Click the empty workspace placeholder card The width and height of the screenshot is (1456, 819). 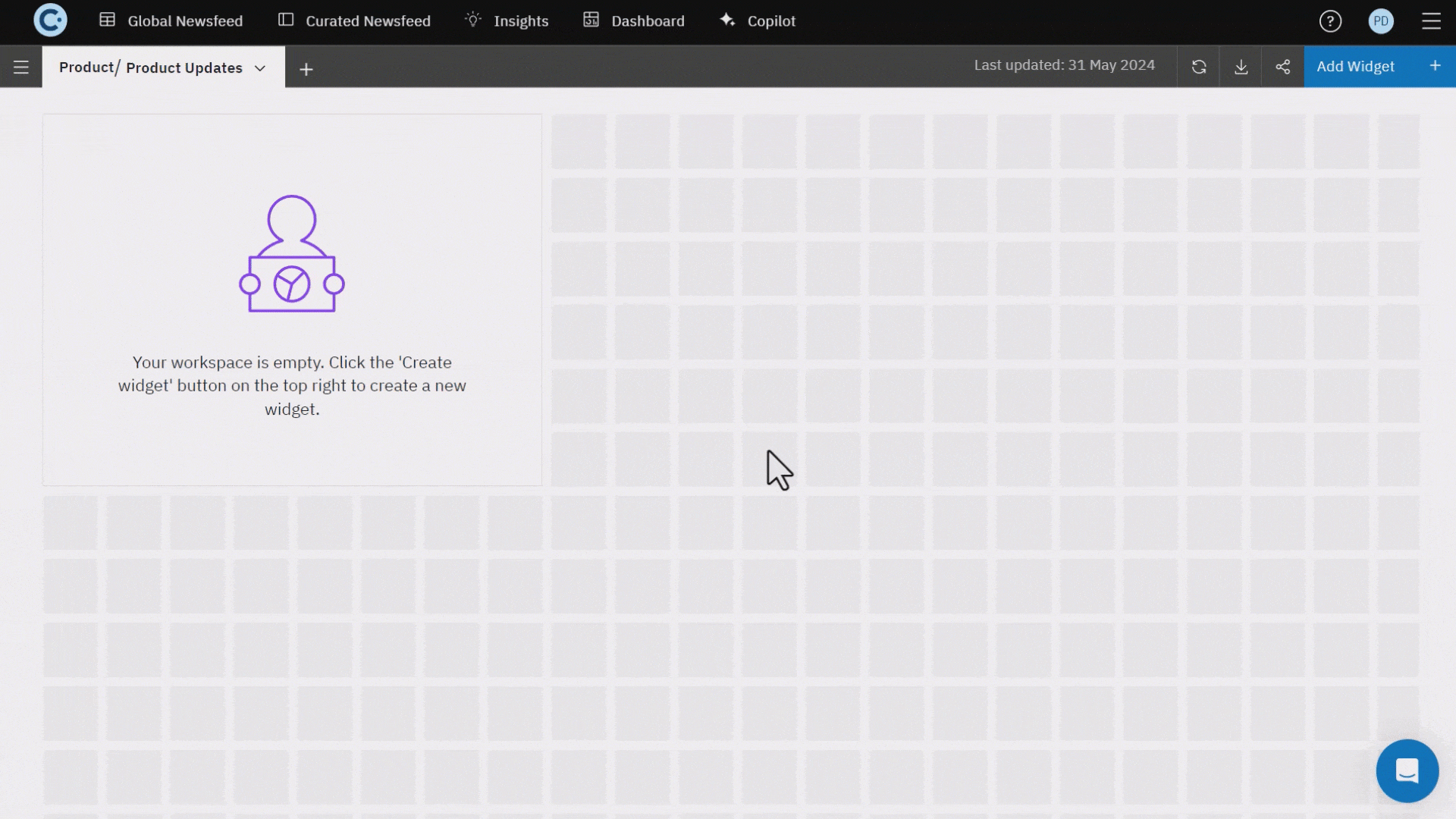click(292, 300)
